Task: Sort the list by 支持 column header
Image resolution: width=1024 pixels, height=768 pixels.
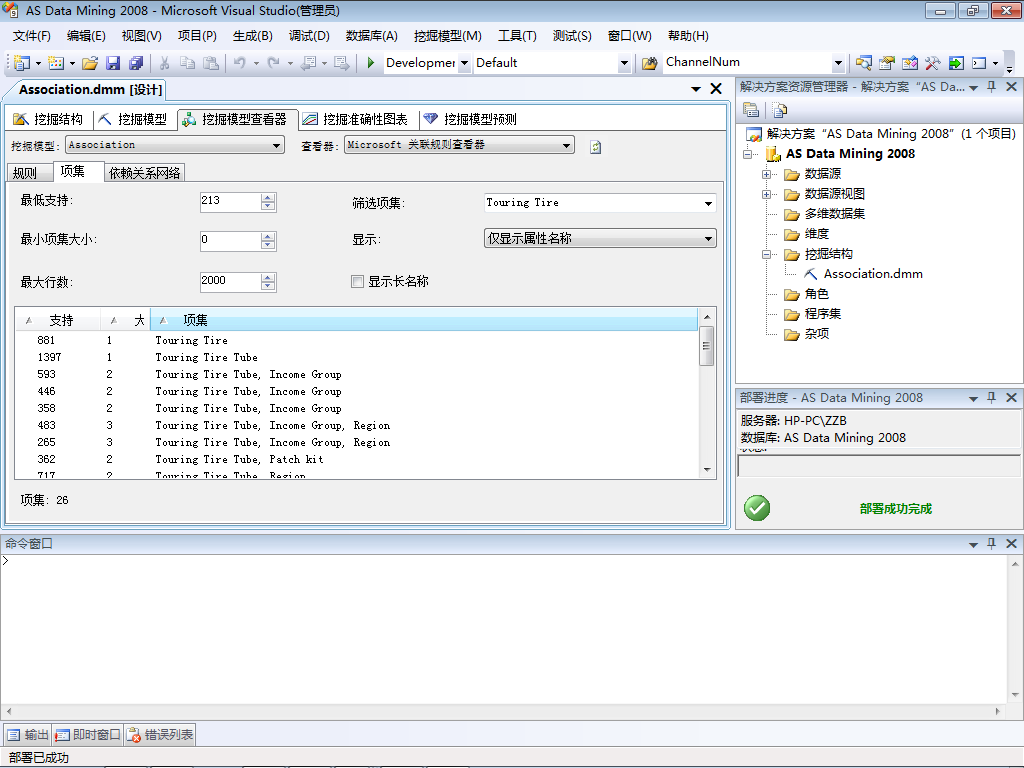Action: 58,320
